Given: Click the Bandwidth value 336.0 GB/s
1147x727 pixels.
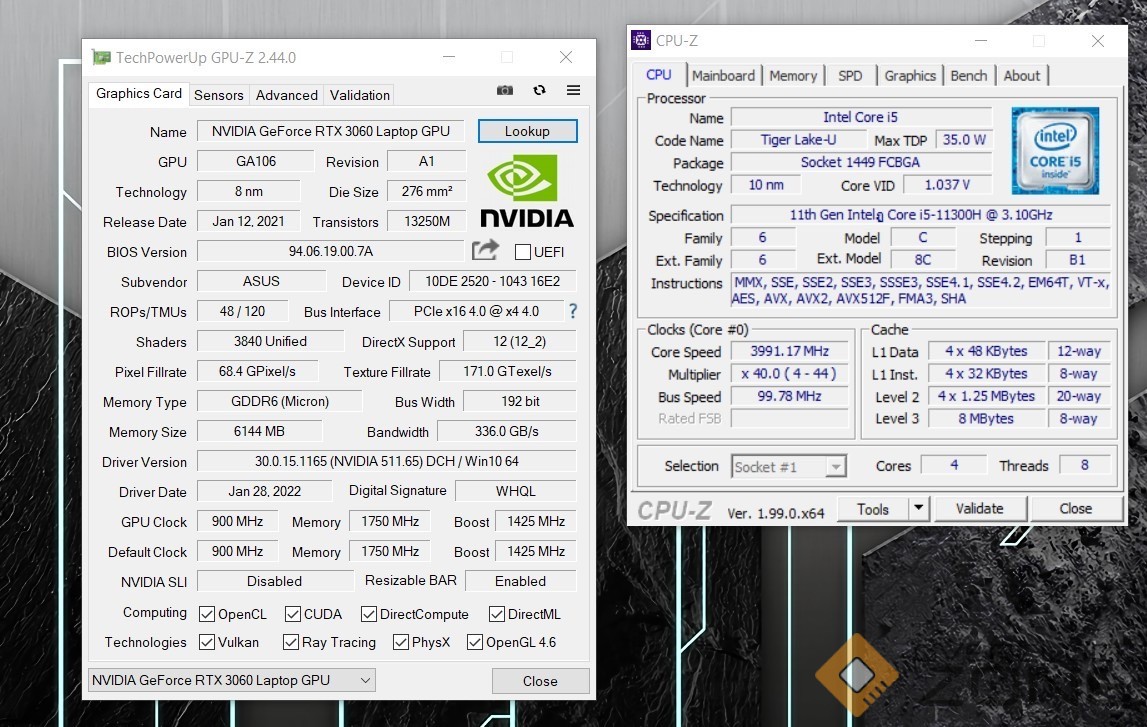Looking at the screenshot, I should pyautogui.click(x=507, y=432).
